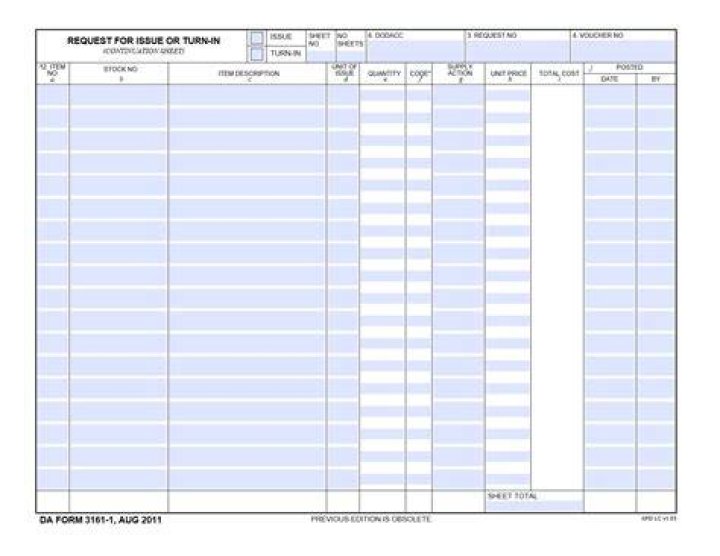The height and width of the screenshot is (556, 720).
Task: Check the ISSUE checkbox
Action: (x=257, y=38)
